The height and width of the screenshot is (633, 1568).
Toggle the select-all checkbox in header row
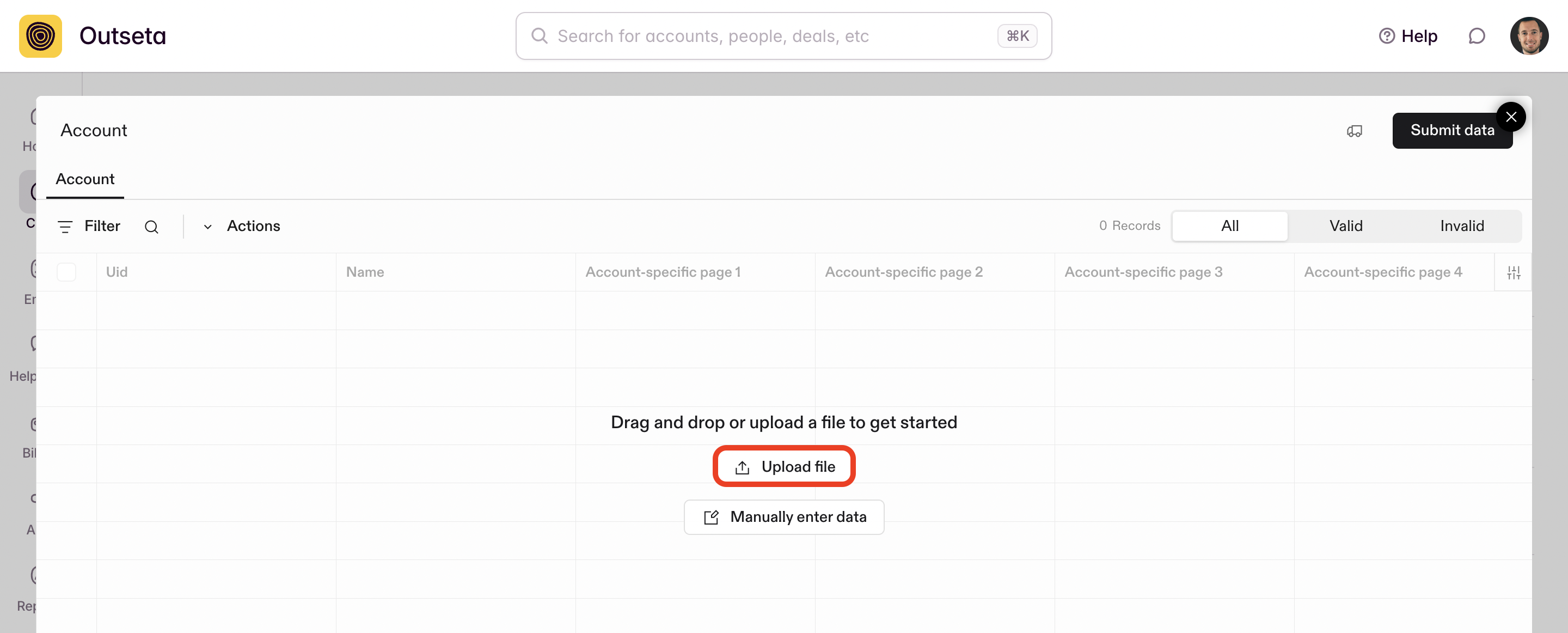pos(66,272)
